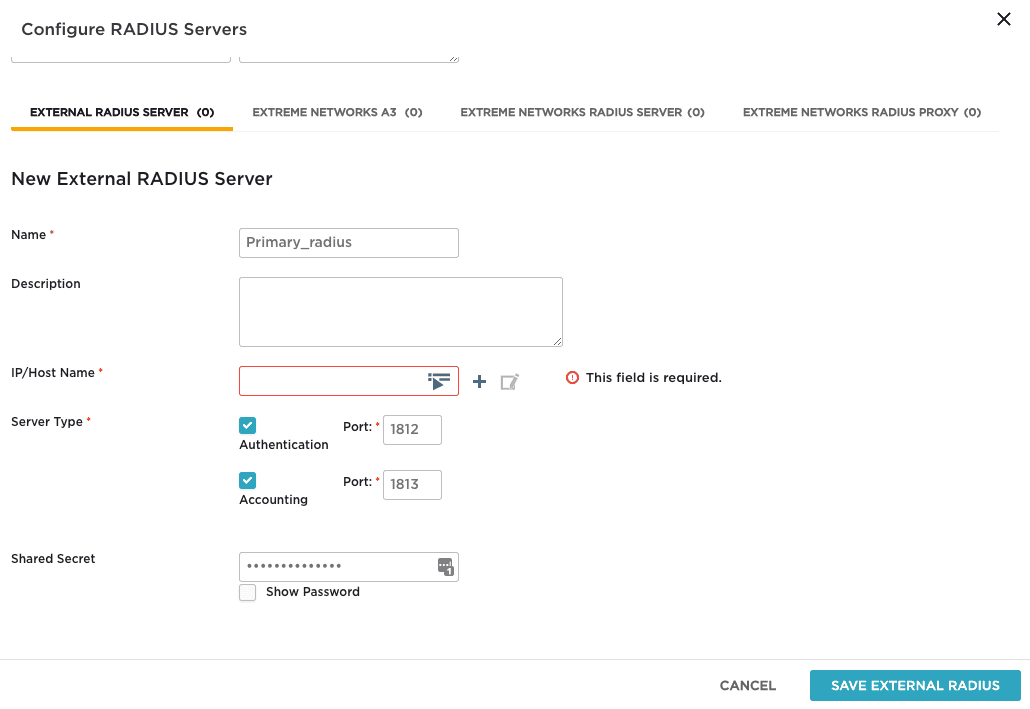
Task: Click the edit icon beside IP/Host Name
Action: (x=509, y=381)
